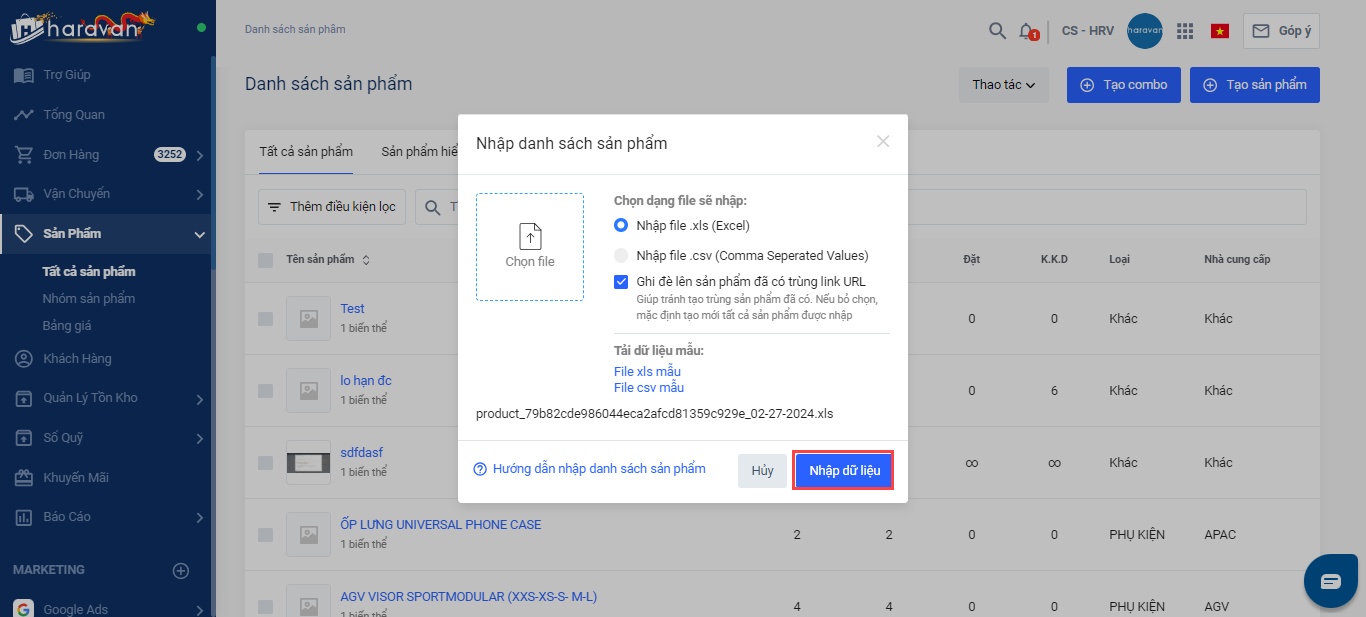Open the notifications bell icon
1366x617 pixels.
click(x=1026, y=31)
